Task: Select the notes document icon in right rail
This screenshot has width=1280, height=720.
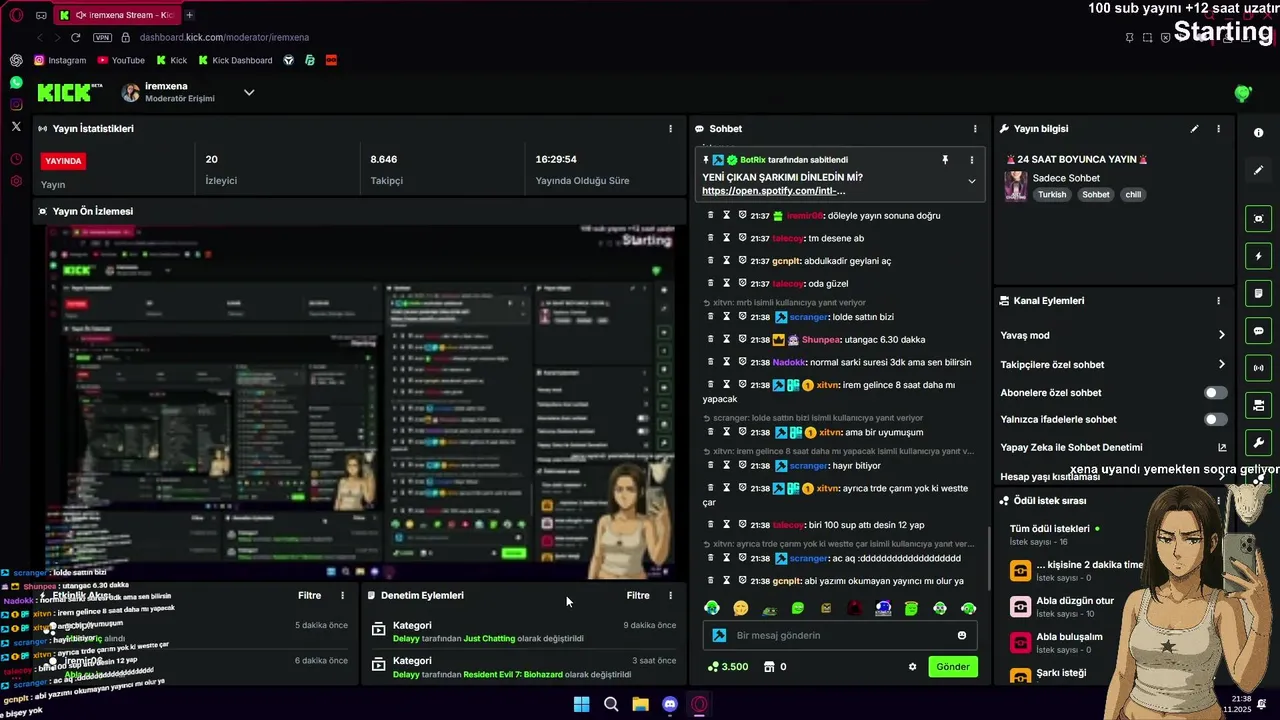Action: pyautogui.click(x=1258, y=293)
